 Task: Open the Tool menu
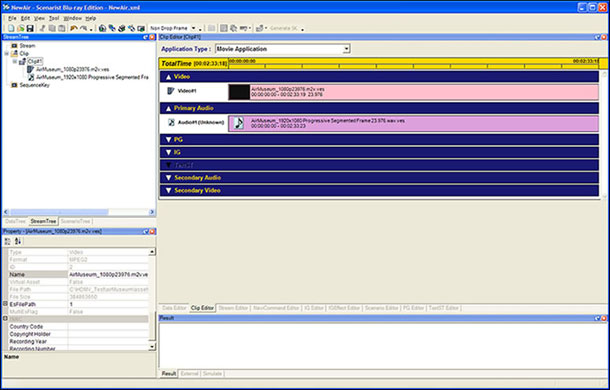click(x=54, y=18)
